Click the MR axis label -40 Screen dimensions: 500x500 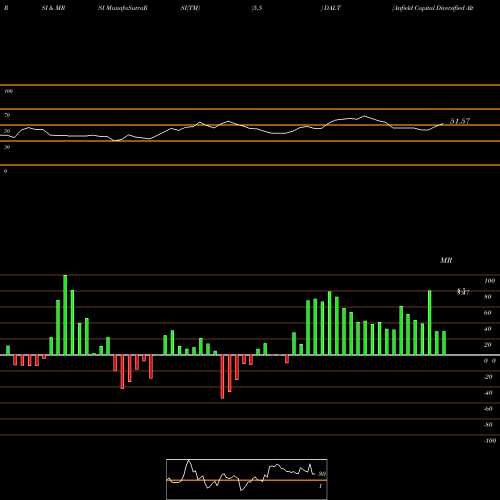(488, 393)
